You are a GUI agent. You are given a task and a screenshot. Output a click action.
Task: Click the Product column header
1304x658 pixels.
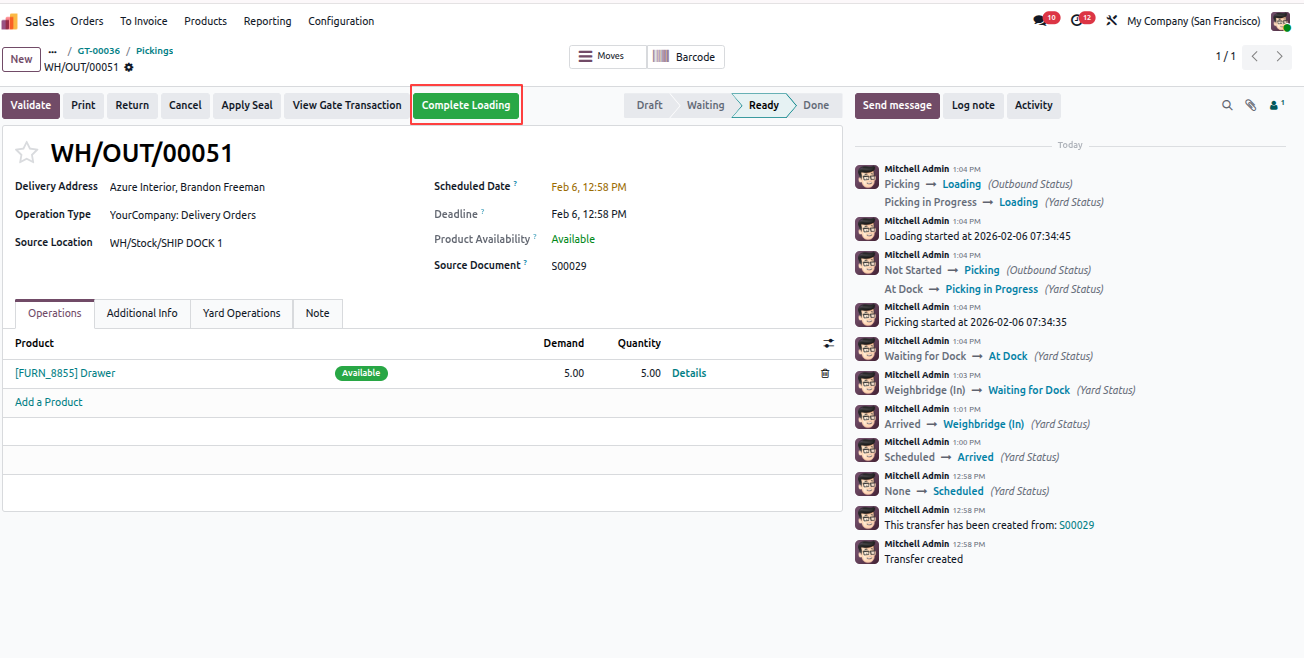(x=35, y=343)
